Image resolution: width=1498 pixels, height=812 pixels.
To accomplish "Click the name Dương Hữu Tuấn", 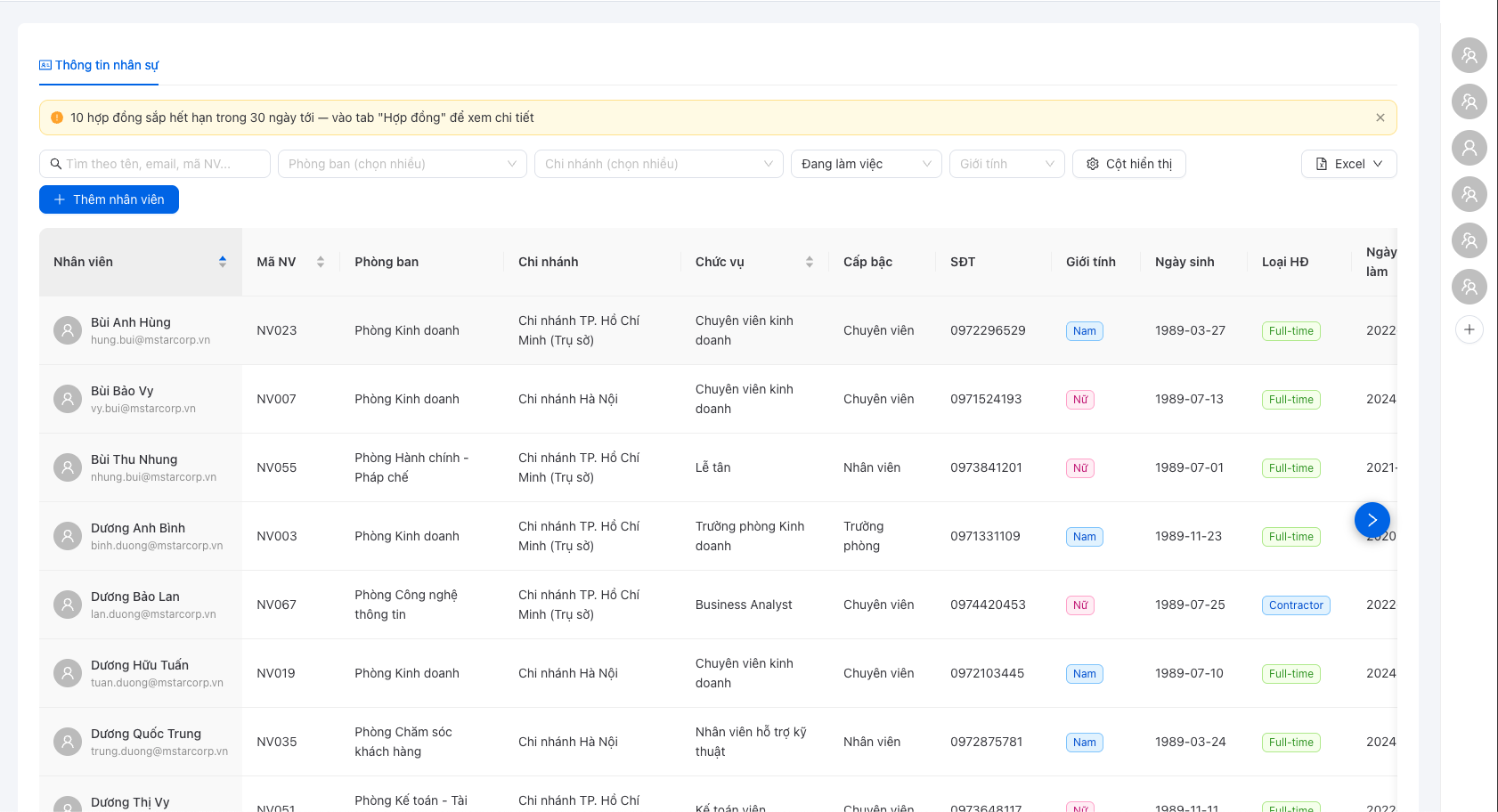I will click(x=140, y=665).
